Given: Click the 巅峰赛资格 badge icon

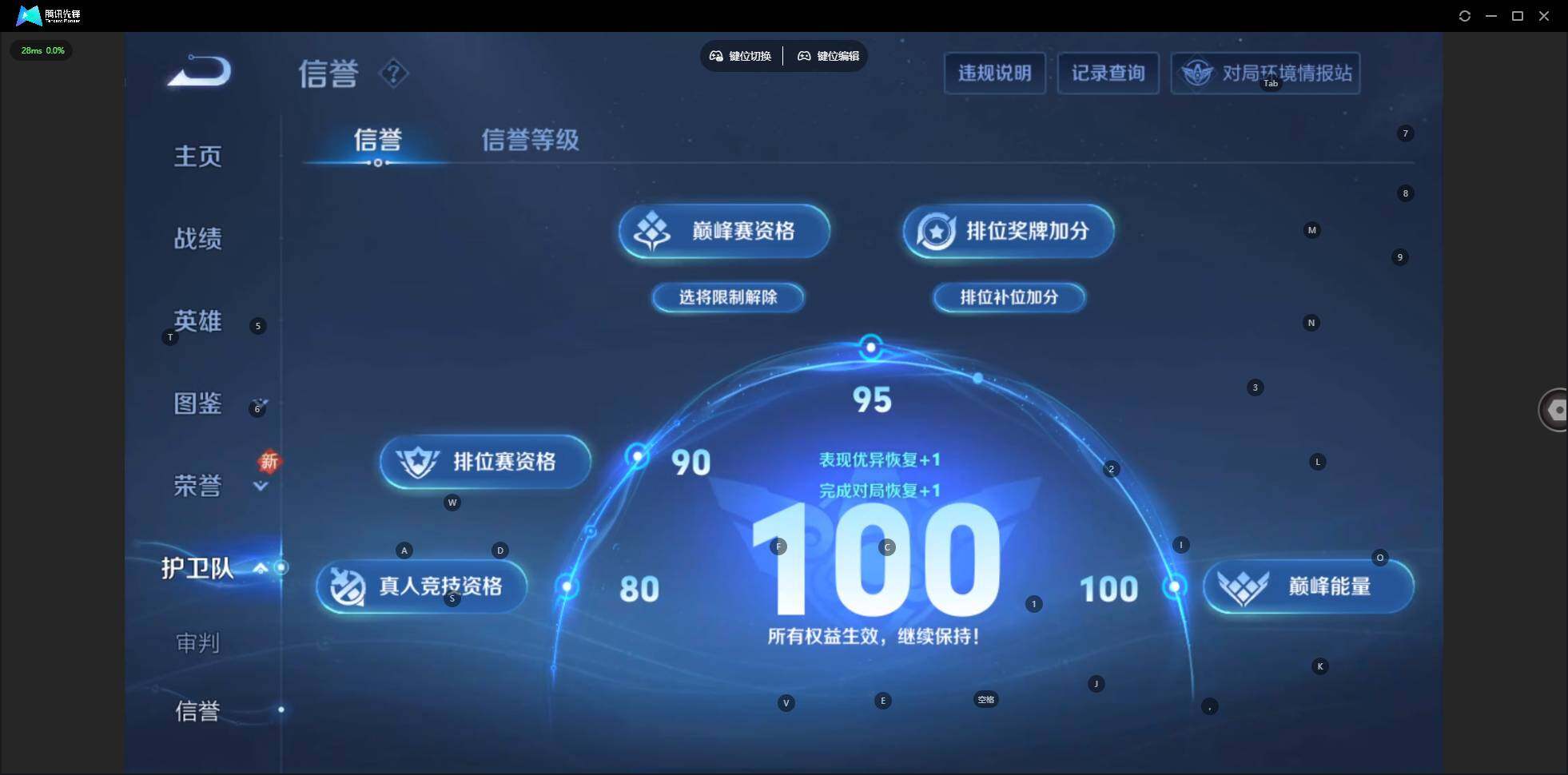Looking at the screenshot, I should (652, 231).
